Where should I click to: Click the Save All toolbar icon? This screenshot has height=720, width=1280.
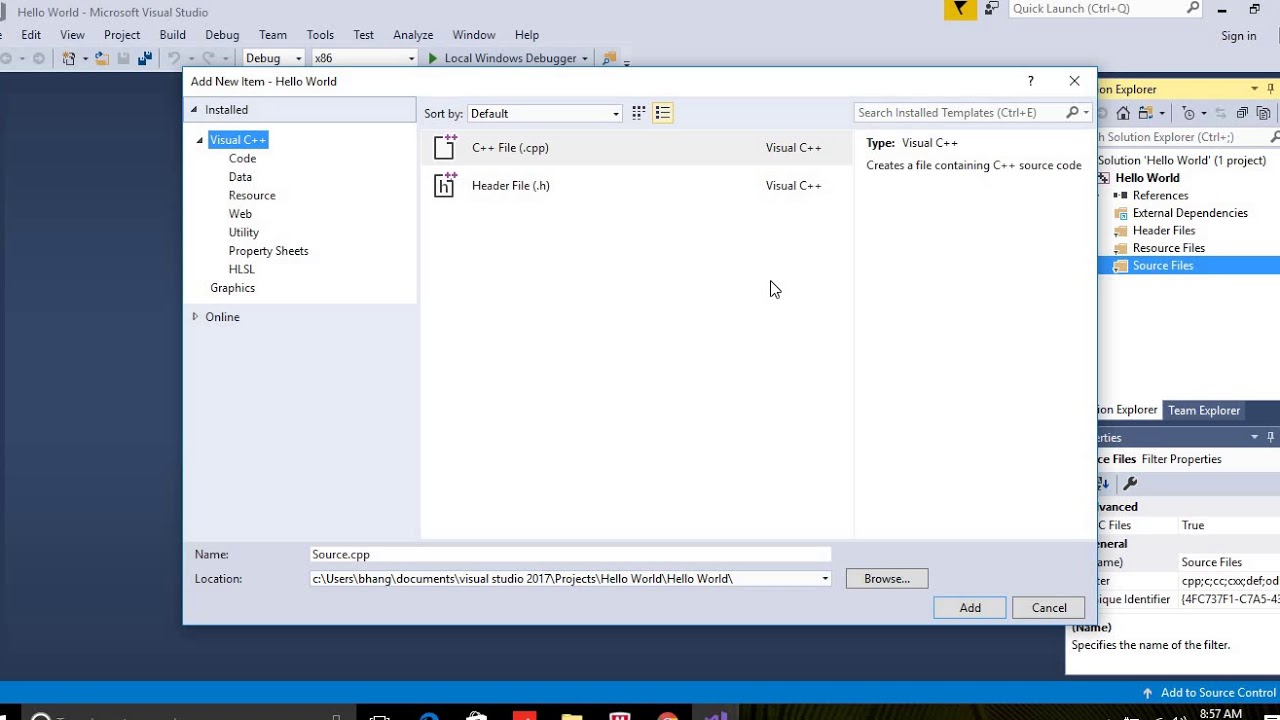pyautogui.click(x=145, y=58)
